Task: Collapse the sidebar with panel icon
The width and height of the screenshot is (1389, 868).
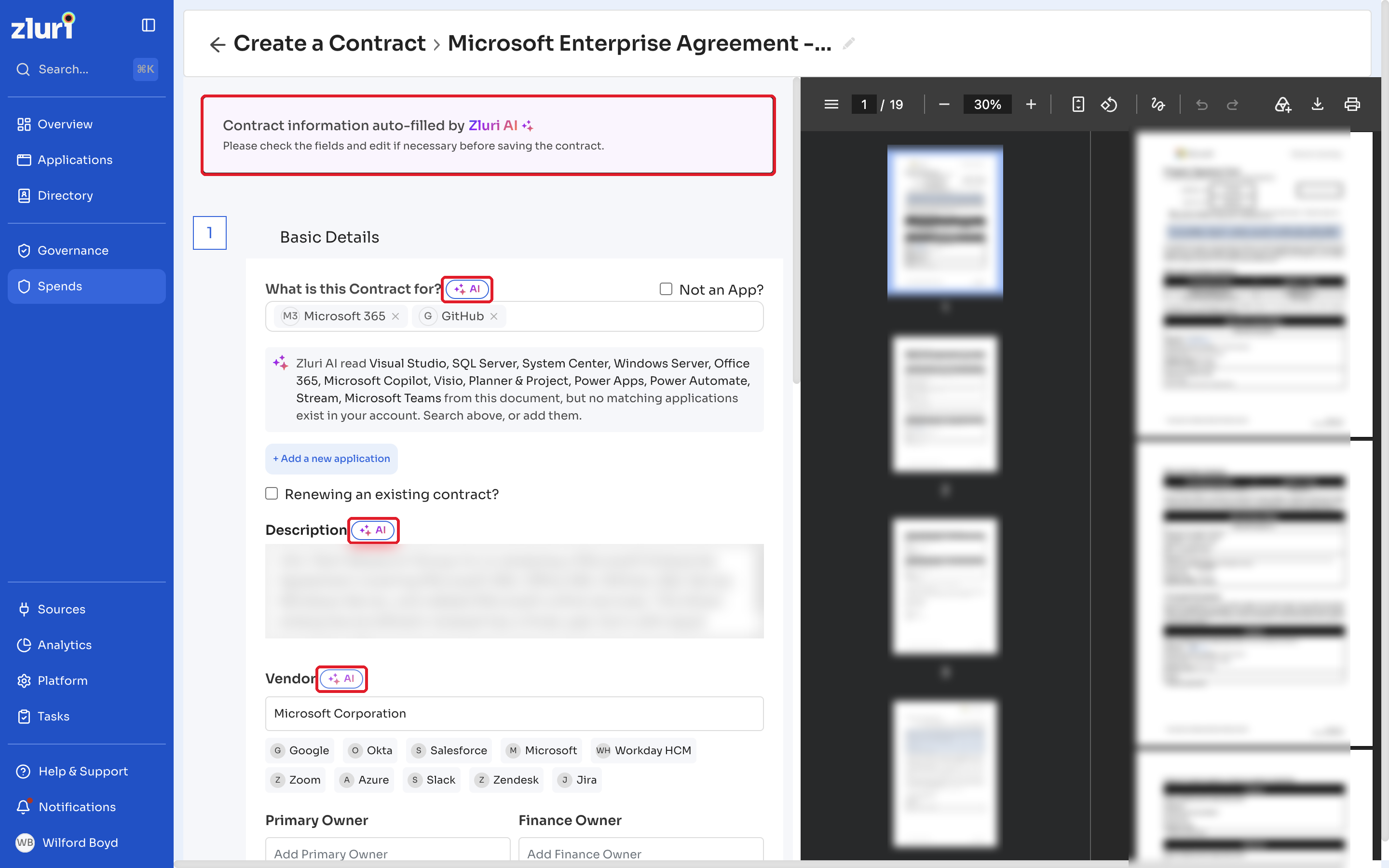Action: (x=148, y=25)
